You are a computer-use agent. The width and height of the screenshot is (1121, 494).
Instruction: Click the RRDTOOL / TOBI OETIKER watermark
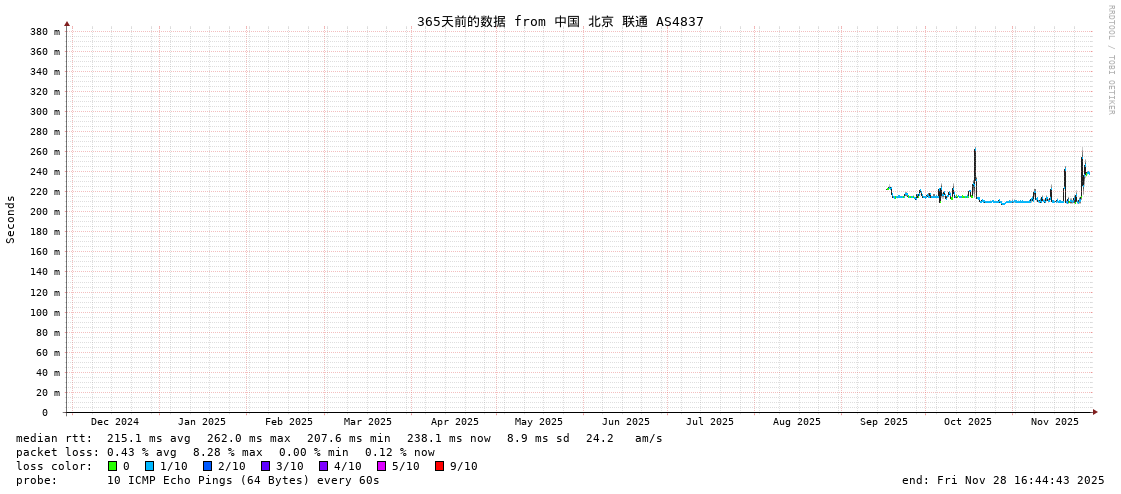(x=1110, y=60)
